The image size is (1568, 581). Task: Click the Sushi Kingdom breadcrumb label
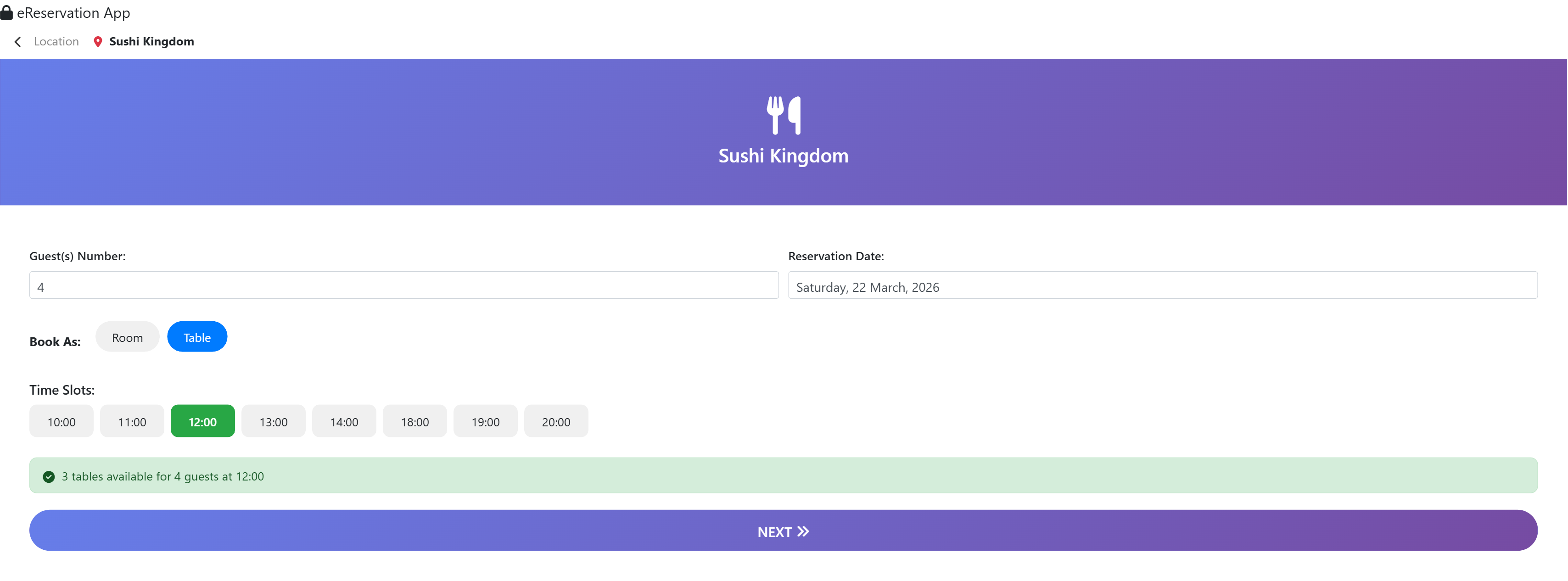[151, 41]
